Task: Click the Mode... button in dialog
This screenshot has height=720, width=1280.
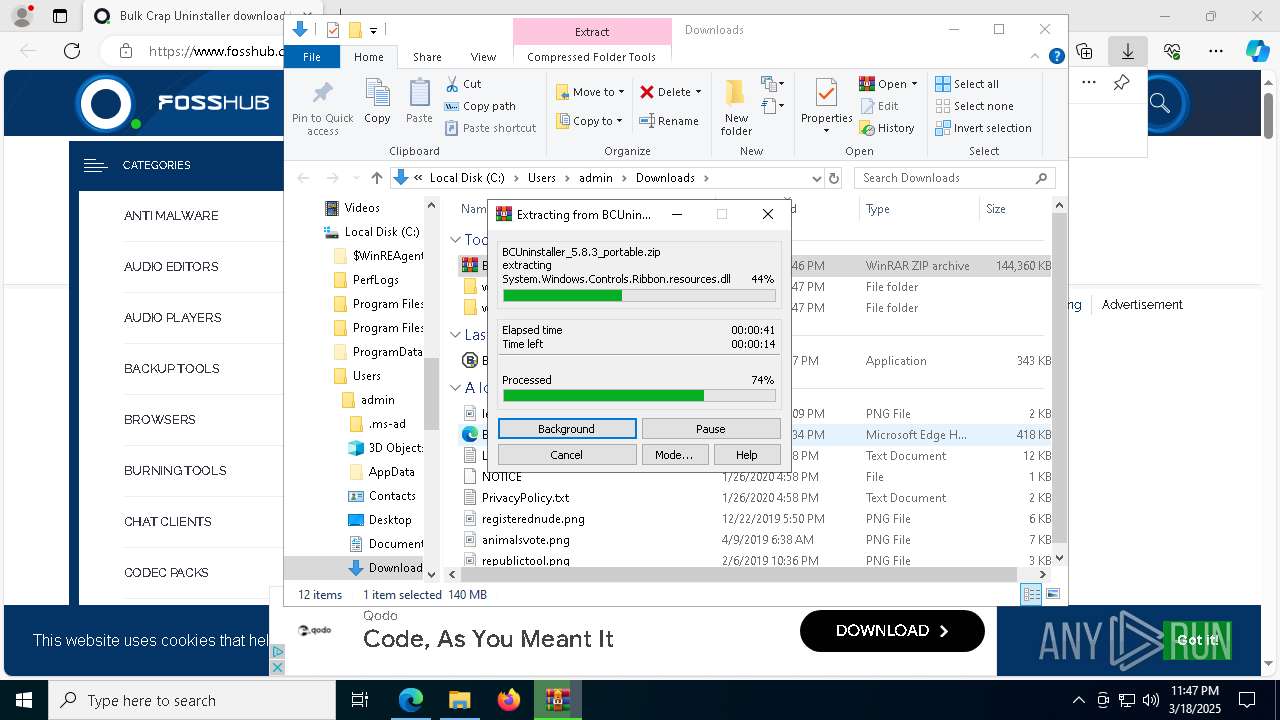Action: (674, 455)
